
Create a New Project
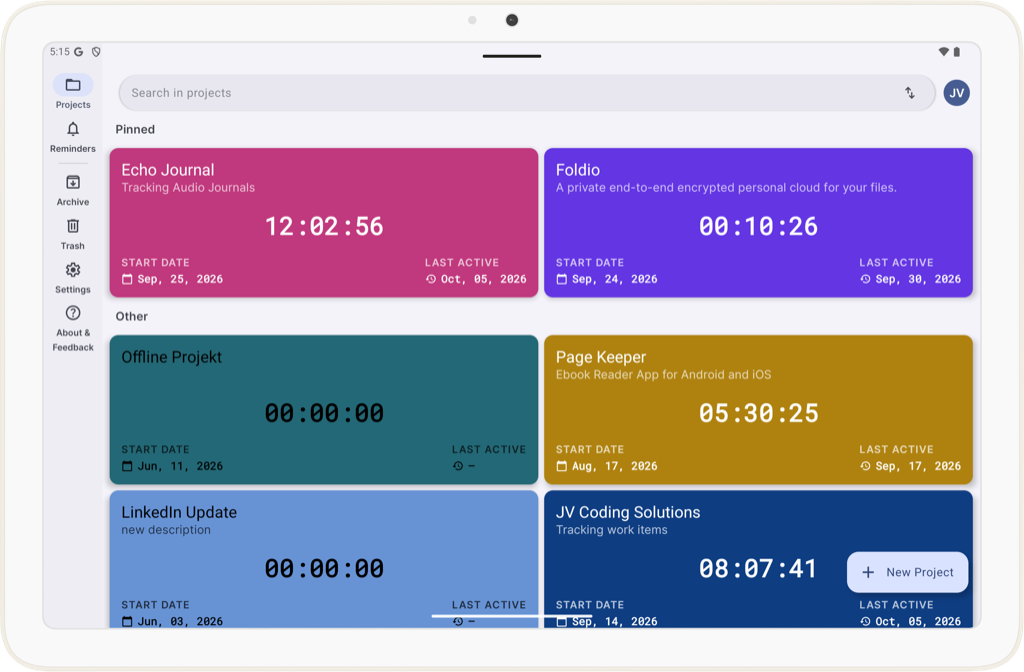click(x=907, y=572)
